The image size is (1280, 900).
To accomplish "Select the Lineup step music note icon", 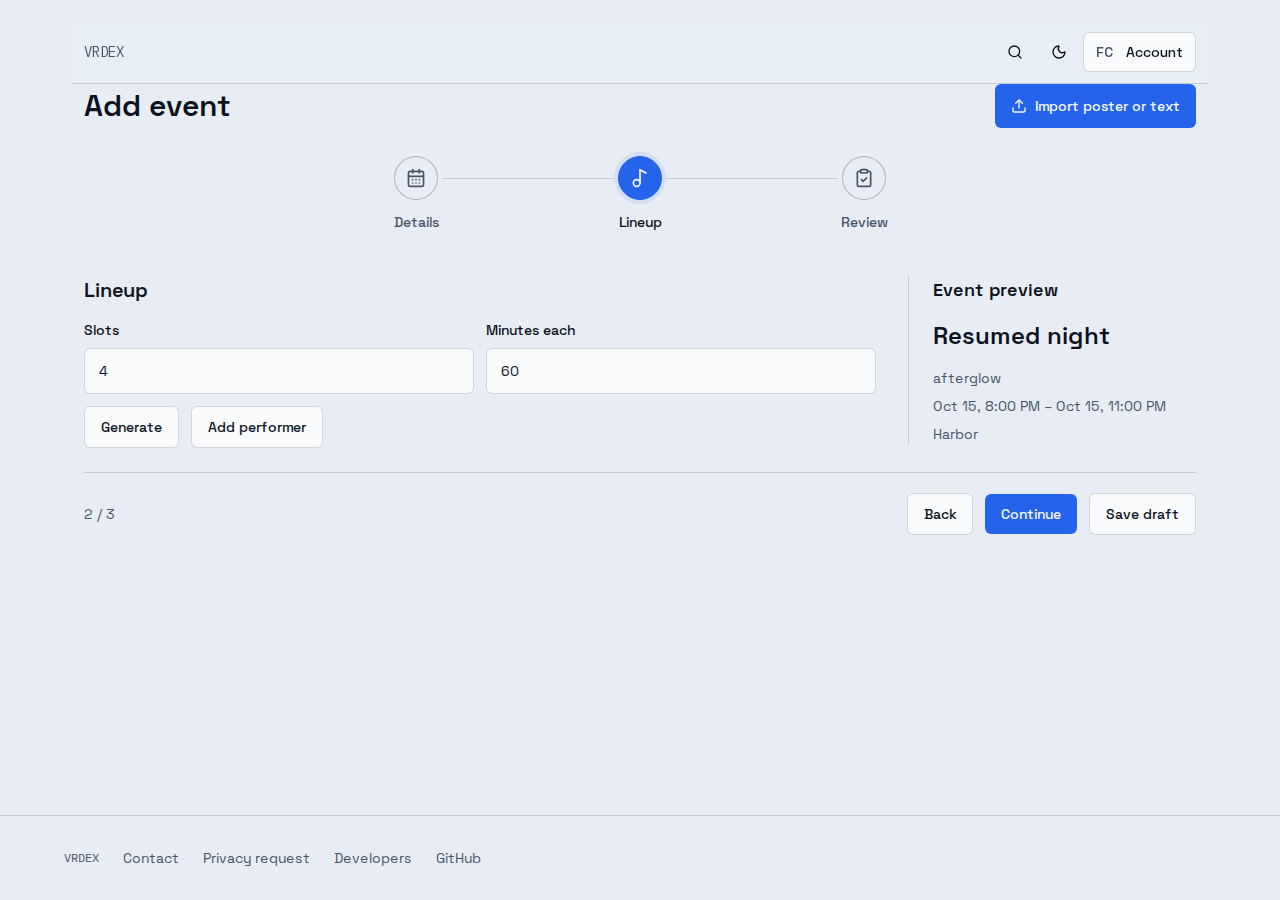I will click(x=640, y=178).
